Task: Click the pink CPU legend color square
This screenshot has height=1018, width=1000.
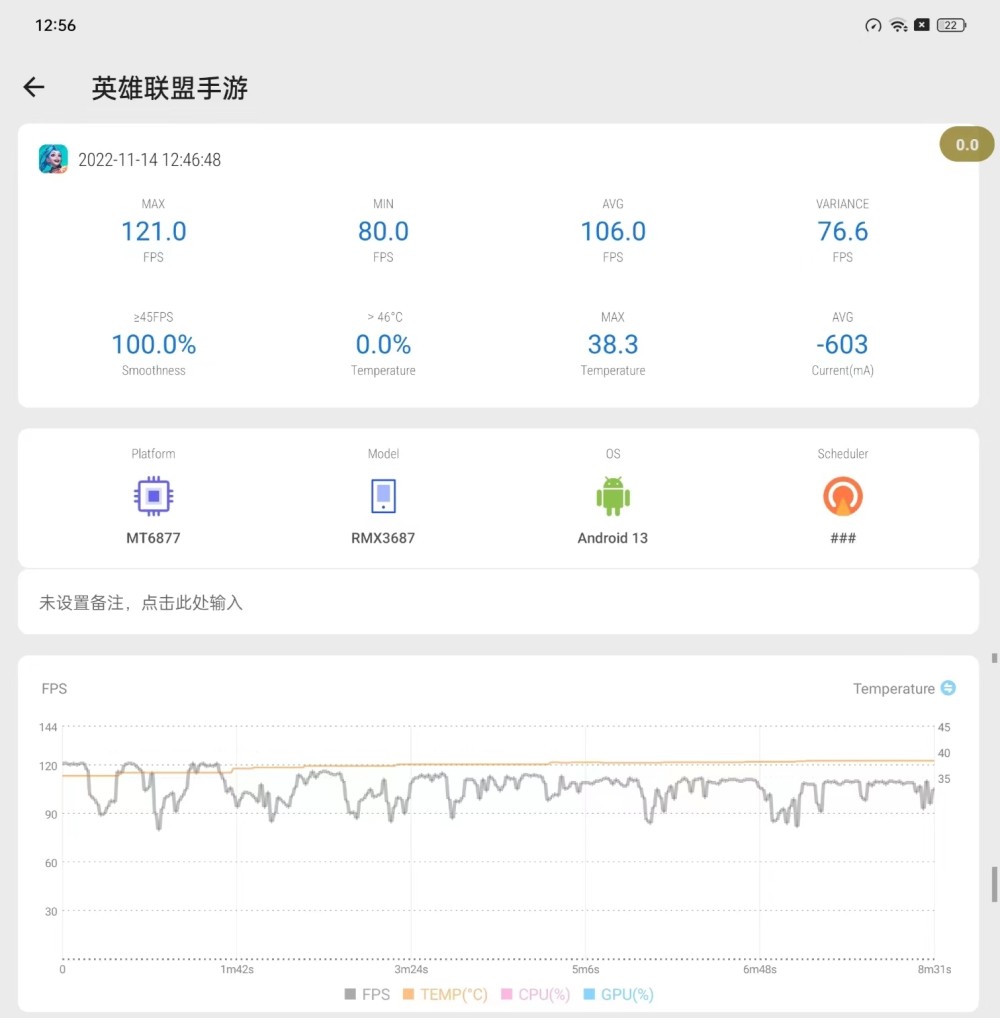Action: pos(506,994)
